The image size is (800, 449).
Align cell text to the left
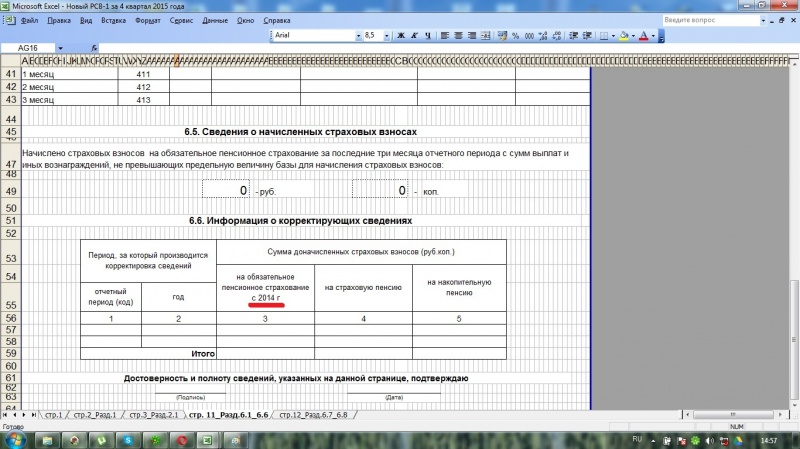[x=443, y=36]
